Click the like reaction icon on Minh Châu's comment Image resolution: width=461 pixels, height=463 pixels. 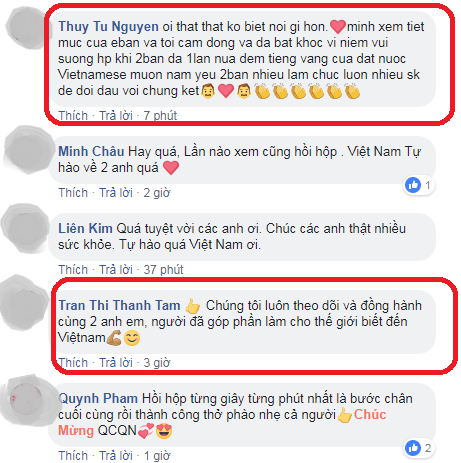point(413,185)
